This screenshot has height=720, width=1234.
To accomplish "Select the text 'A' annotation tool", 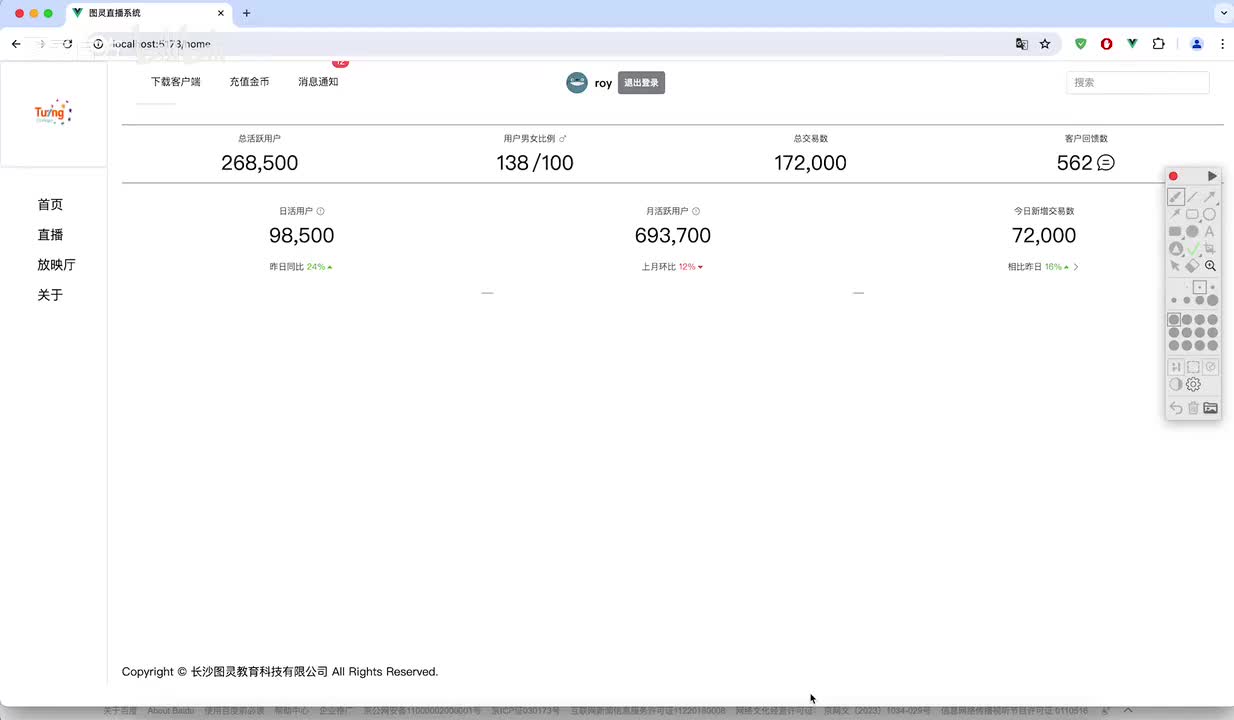I will (1209, 231).
